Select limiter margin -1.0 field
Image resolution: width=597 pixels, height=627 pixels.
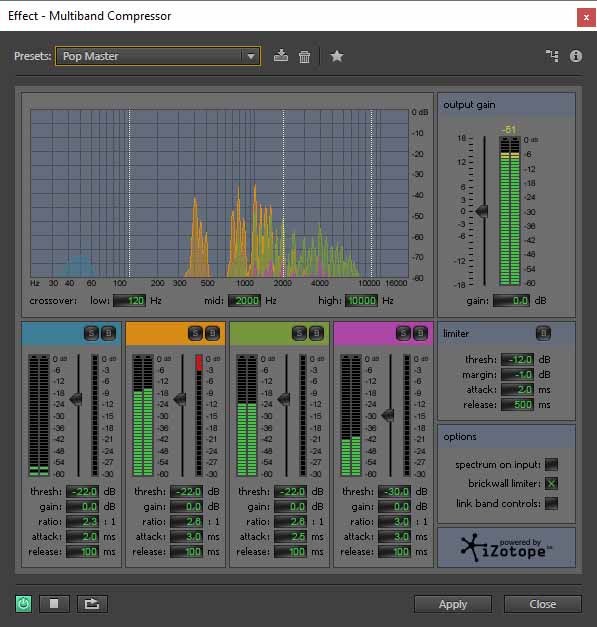pyautogui.click(x=517, y=374)
